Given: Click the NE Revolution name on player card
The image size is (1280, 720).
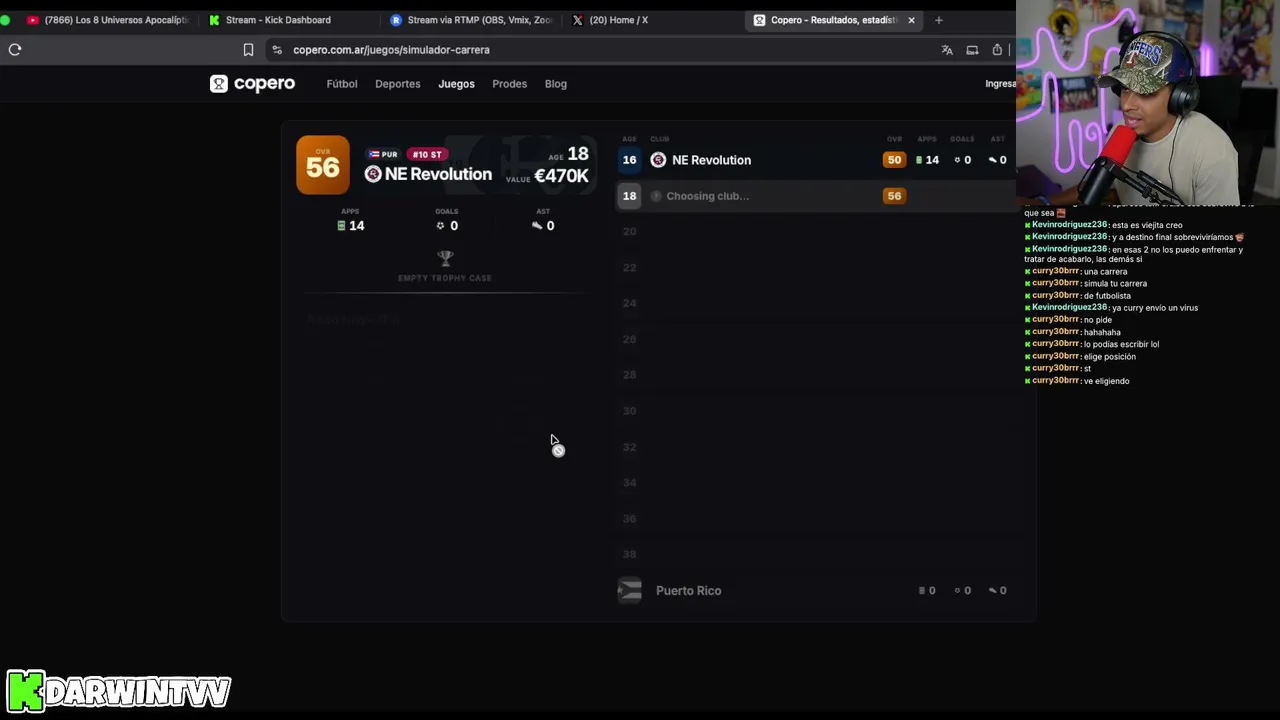Looking at the screenshot, I should [438, 174].
